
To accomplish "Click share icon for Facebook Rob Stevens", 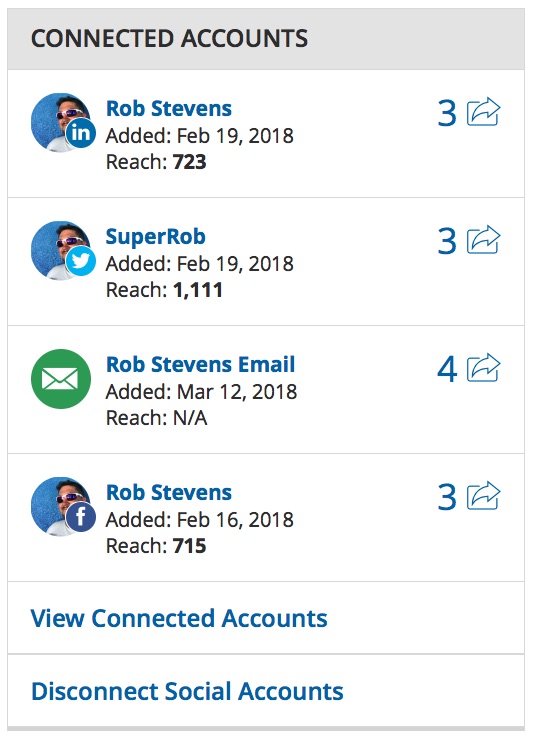I will 483,496.
